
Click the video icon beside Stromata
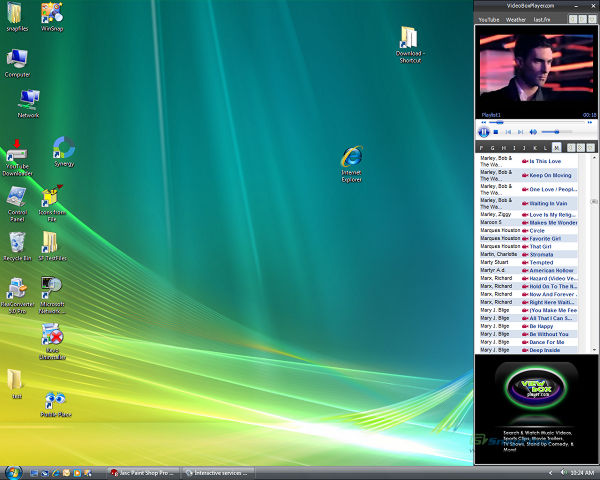point(525,255)
